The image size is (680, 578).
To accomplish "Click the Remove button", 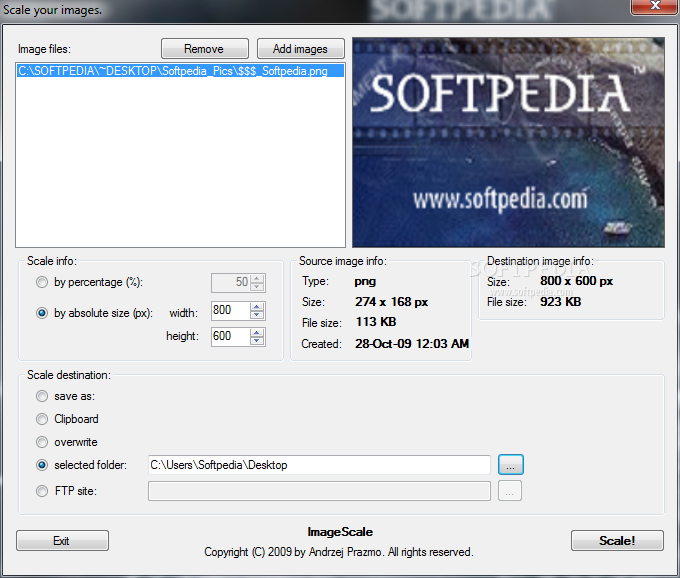I will tap(205, 49).
